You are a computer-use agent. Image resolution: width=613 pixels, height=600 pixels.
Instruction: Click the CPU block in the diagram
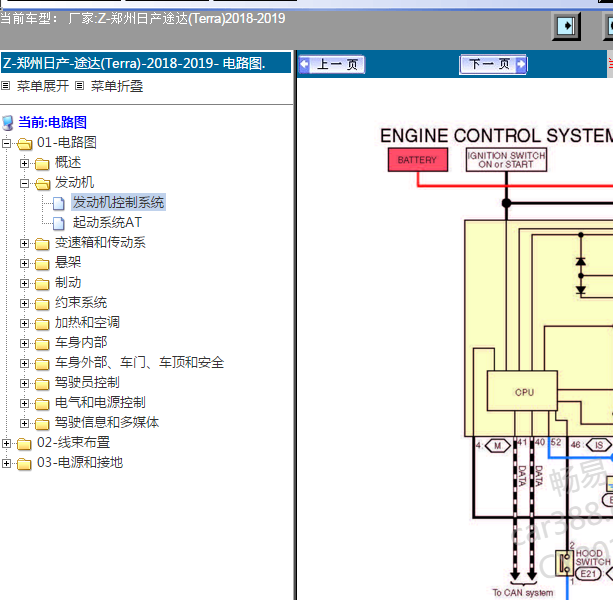click(x=522, y=391)
